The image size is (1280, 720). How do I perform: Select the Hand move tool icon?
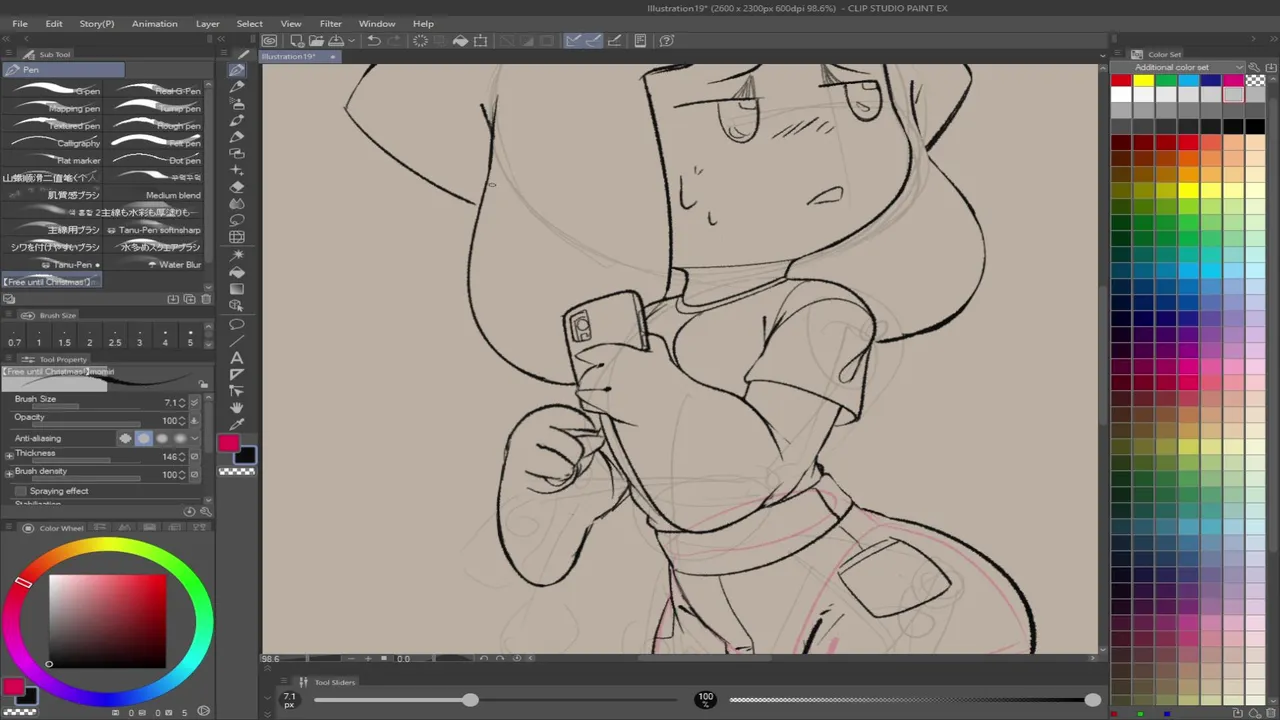pos(237,408)
